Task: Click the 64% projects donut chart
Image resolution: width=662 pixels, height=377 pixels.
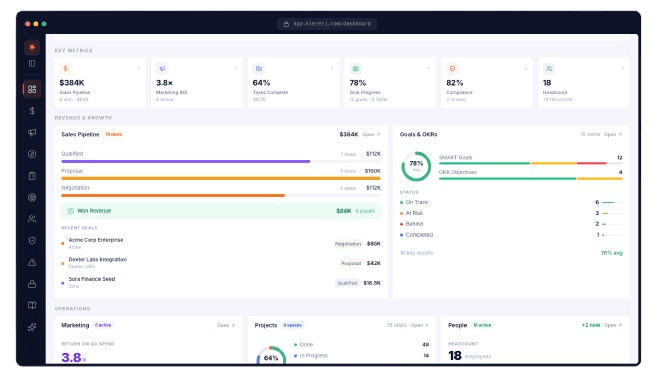Action: (271, 355)
